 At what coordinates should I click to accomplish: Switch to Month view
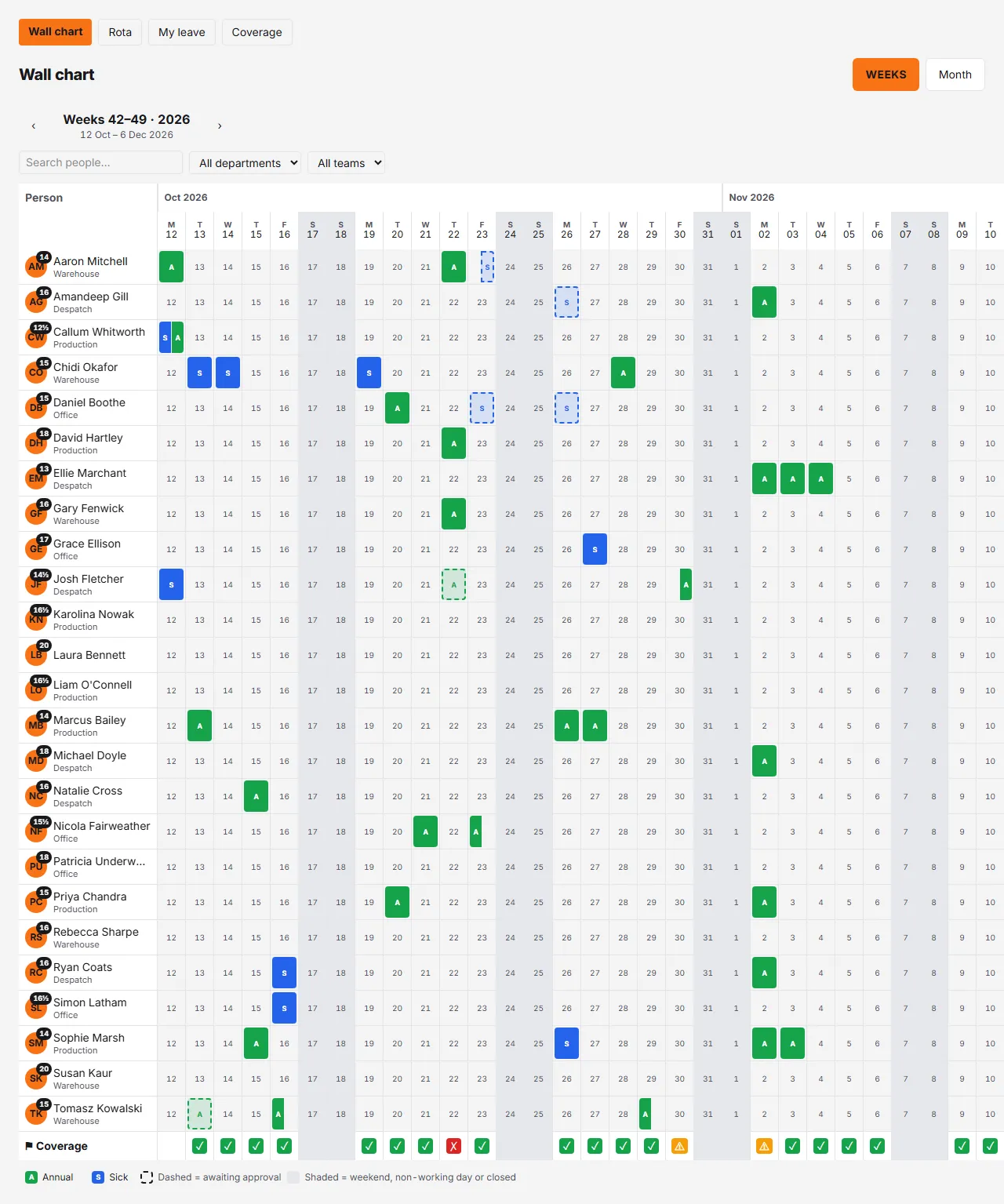point(955,75)
